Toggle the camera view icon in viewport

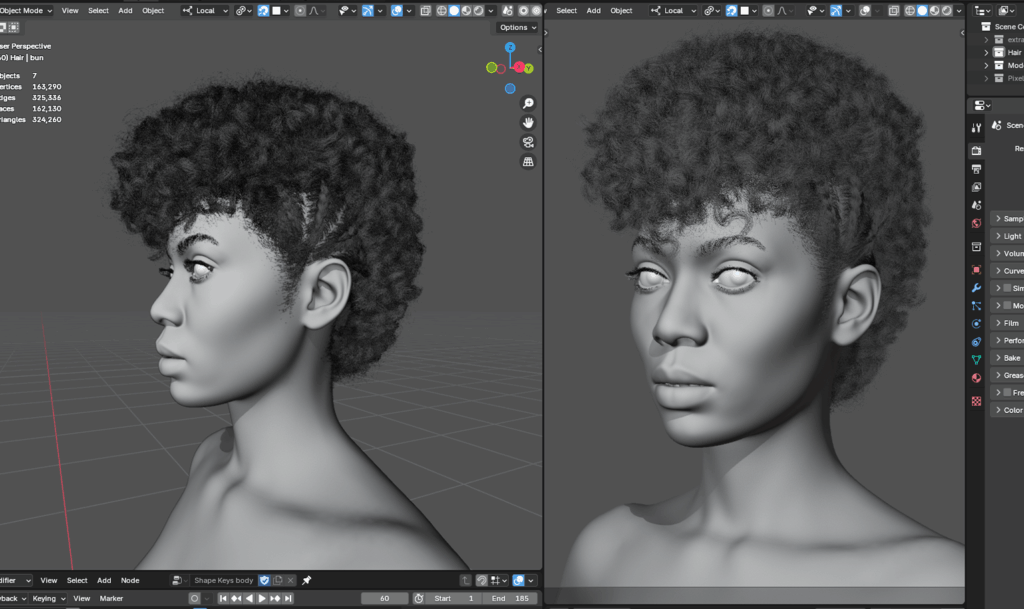tap(528, 142)
